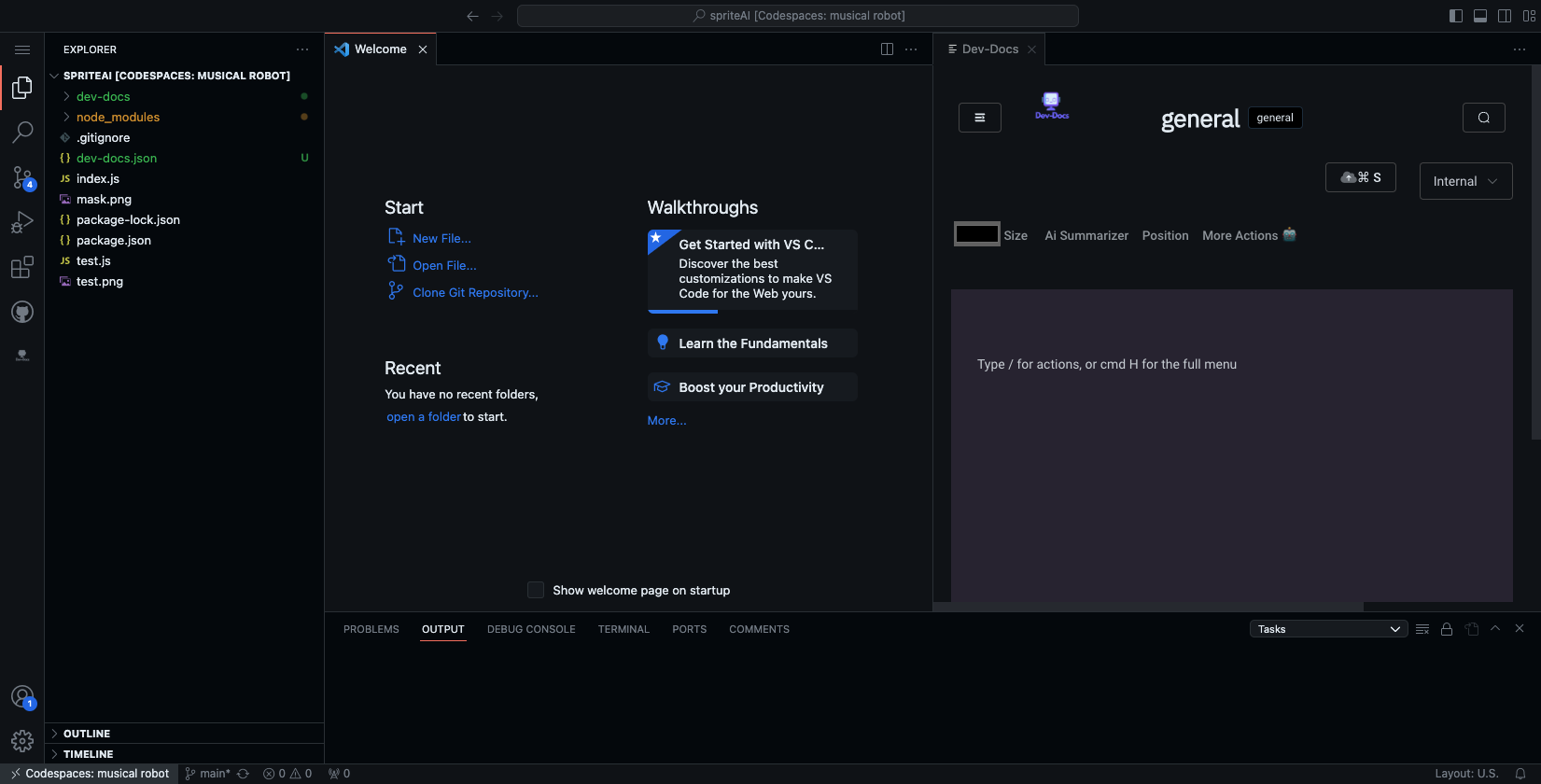Toggle the output scroll lock icon

tap(1447, 629)
